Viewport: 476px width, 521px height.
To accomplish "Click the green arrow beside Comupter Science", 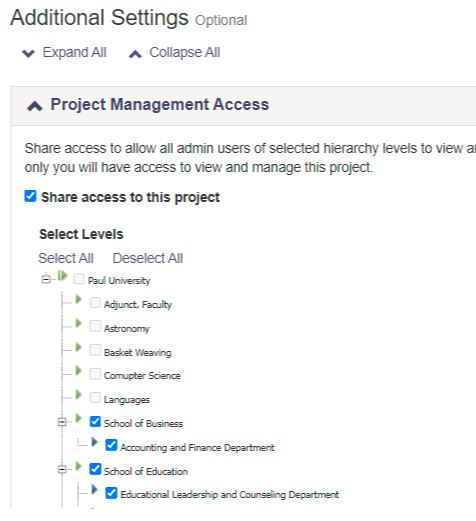I will 79,370.
